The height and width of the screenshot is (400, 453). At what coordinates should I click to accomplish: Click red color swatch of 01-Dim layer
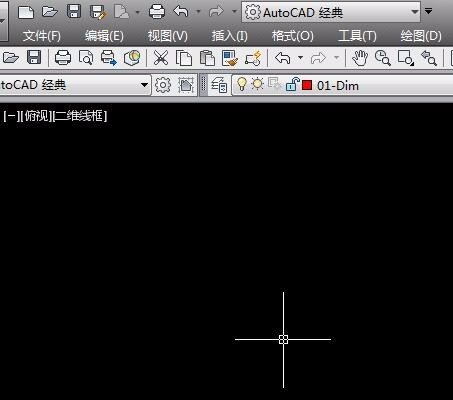pos(307,85)
